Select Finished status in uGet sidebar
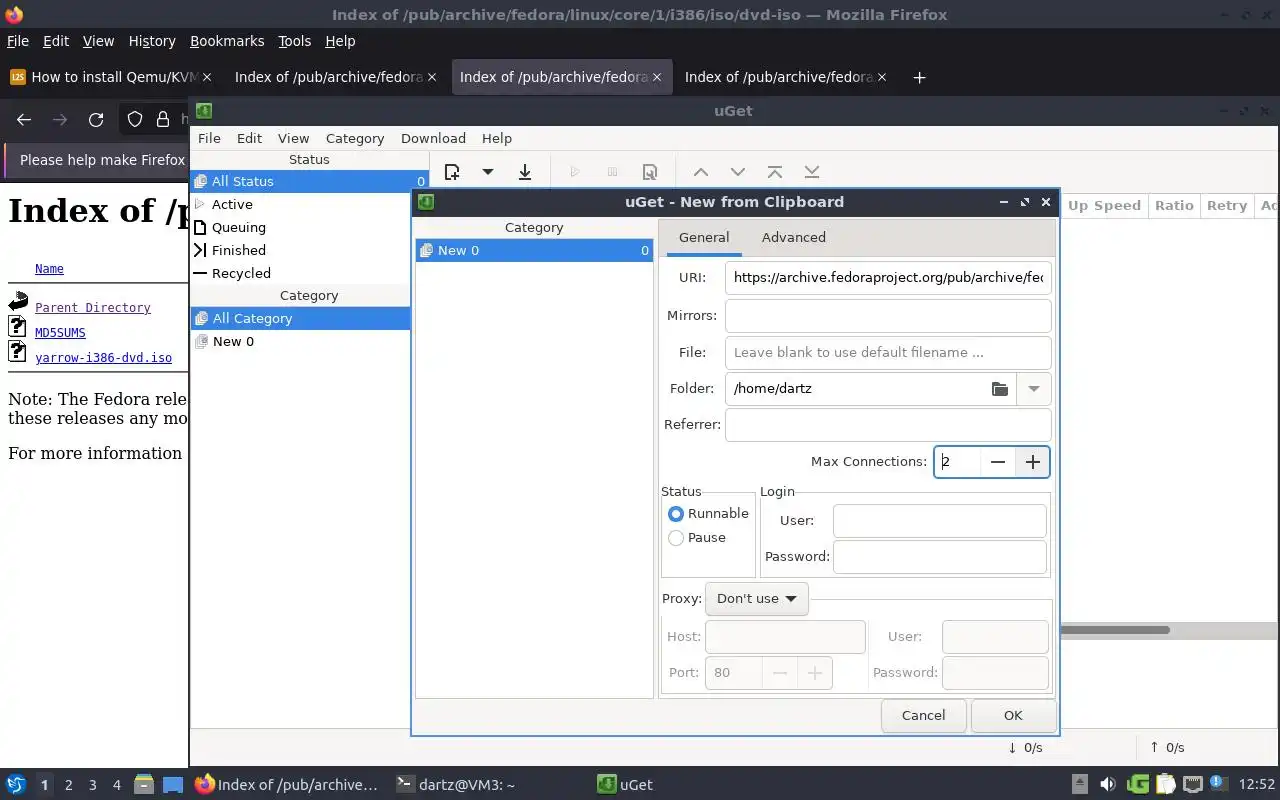The height and width of the screenshot is (800, 1280). click(x=309, y=251)
